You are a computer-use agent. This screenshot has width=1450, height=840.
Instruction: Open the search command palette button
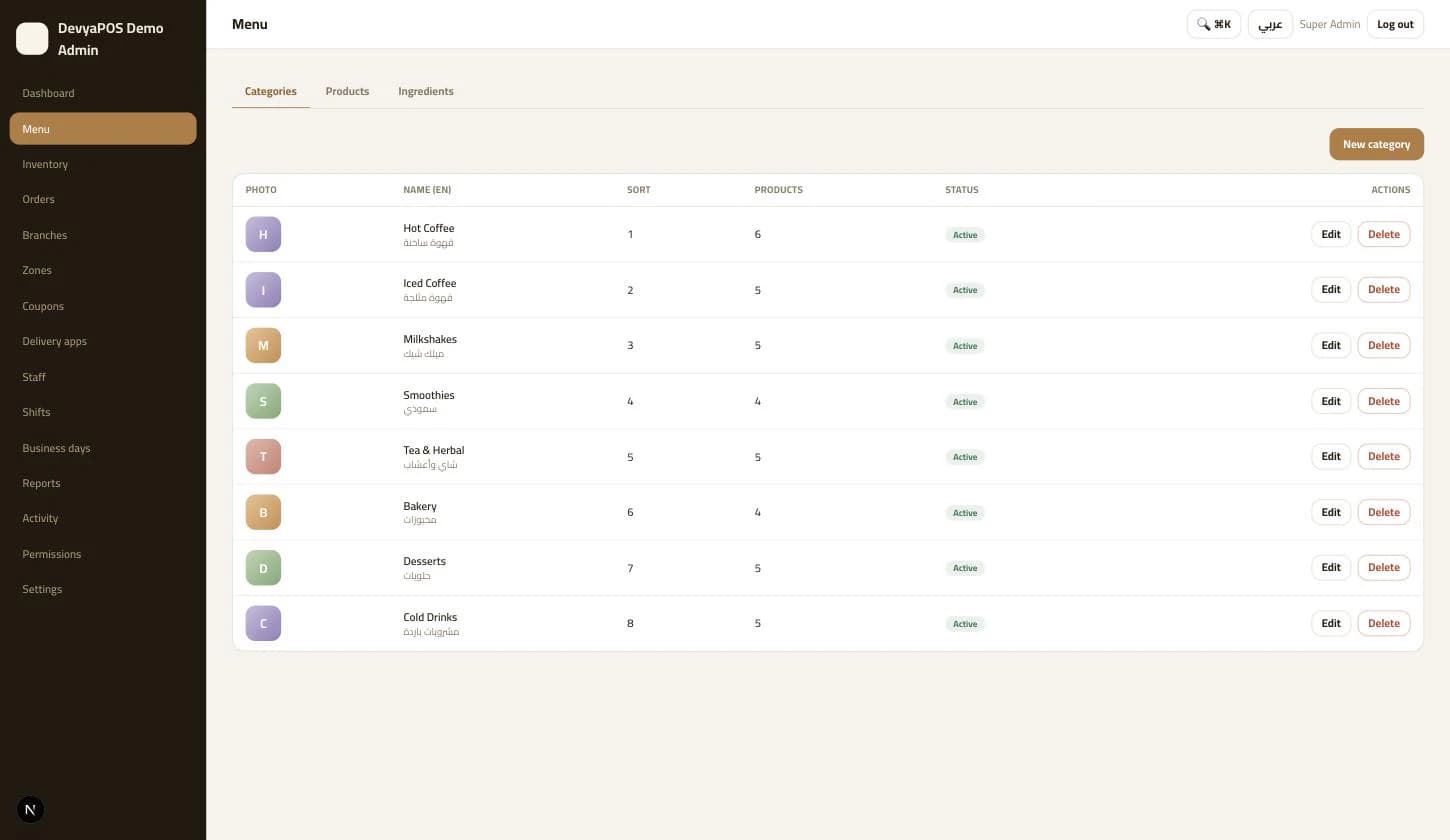coord(1213,24)
